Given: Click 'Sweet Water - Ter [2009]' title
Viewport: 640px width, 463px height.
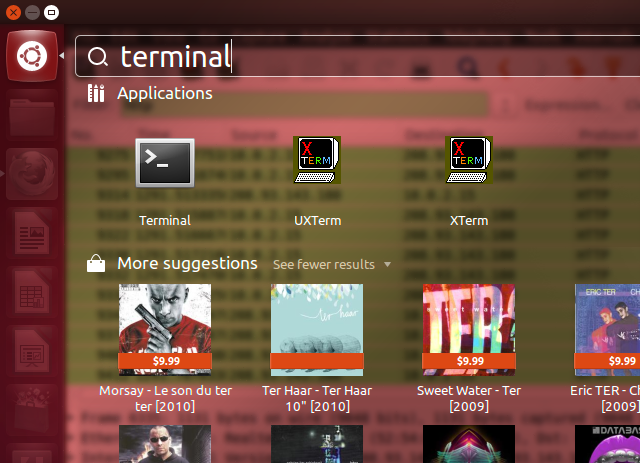Looking at the screenshot, I should tap(469, 398).
